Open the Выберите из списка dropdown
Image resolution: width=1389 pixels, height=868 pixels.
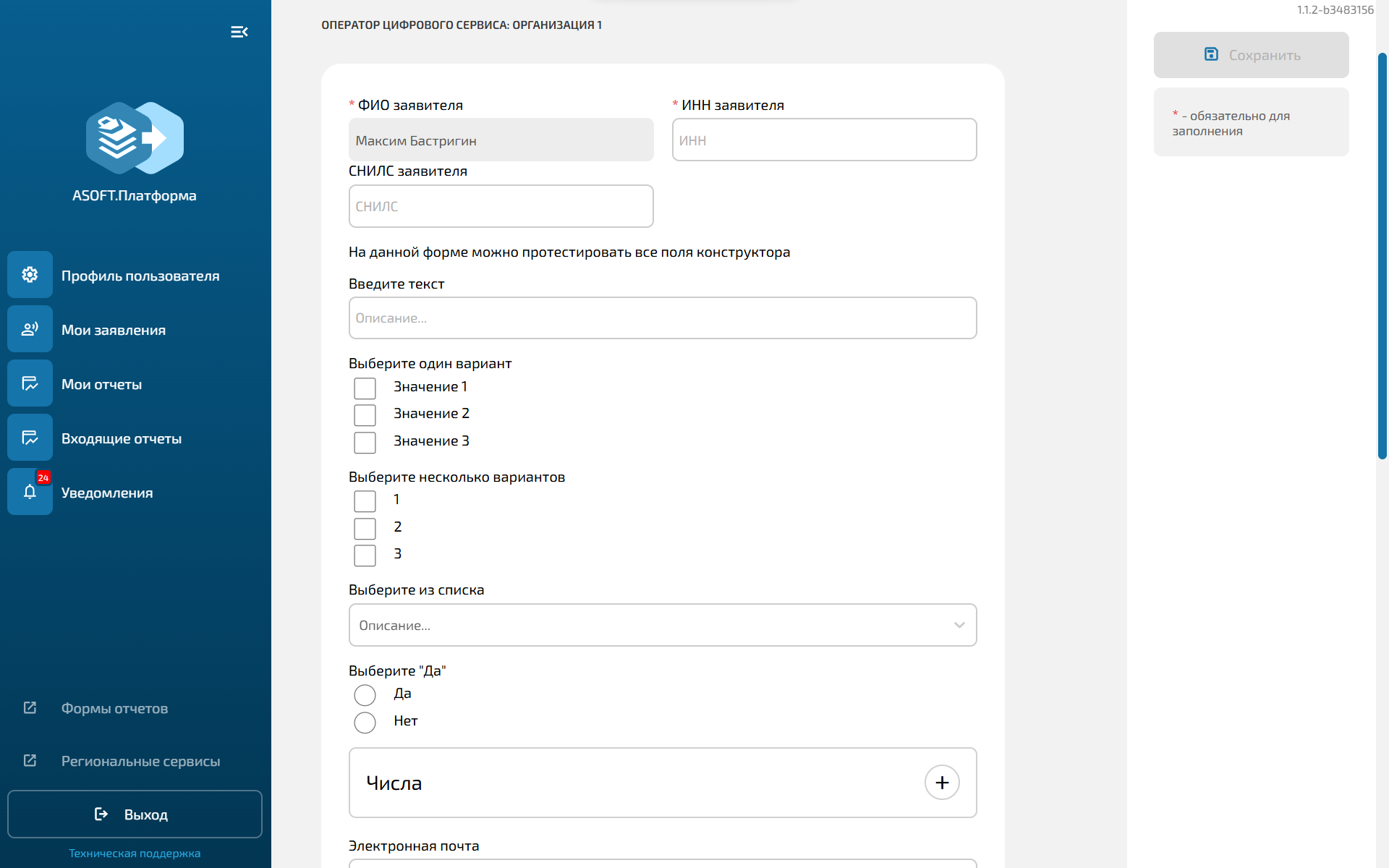coord(662,625)
